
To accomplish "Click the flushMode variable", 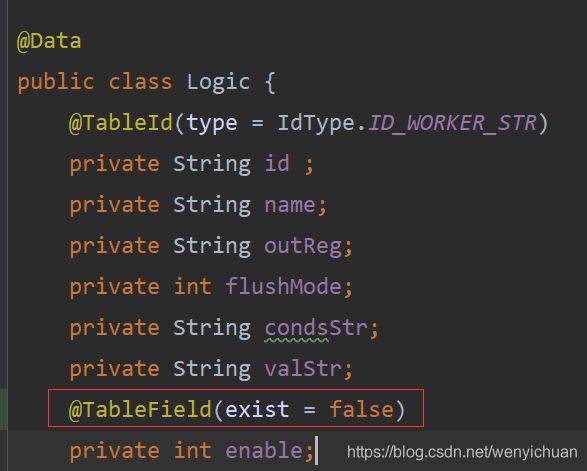I will [x=283, y=287].
